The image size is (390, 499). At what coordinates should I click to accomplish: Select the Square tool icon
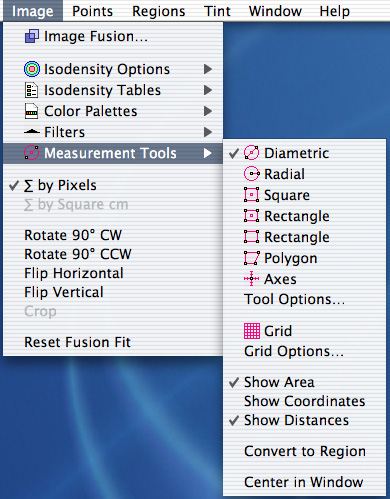[251, 195]
